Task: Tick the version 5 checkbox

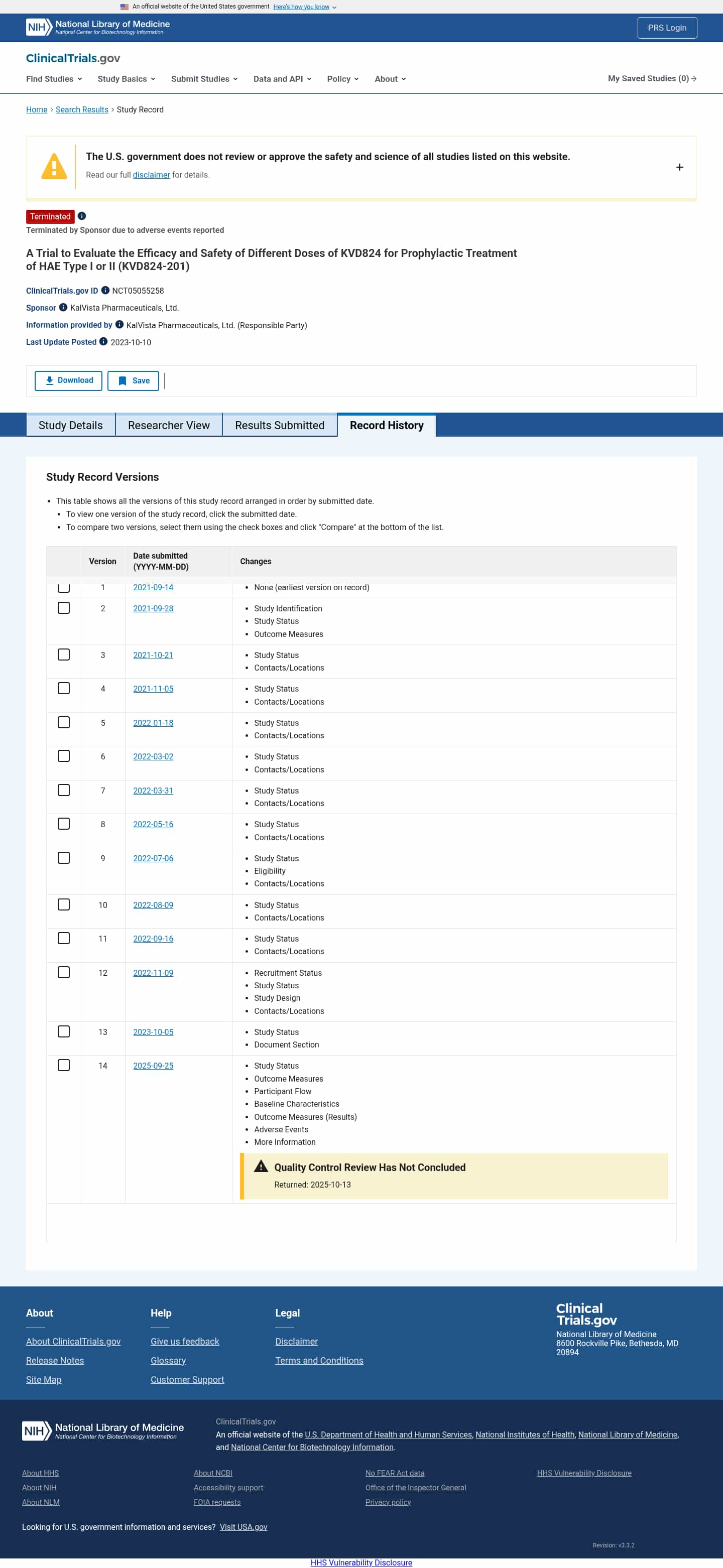Action: [64, 723]
